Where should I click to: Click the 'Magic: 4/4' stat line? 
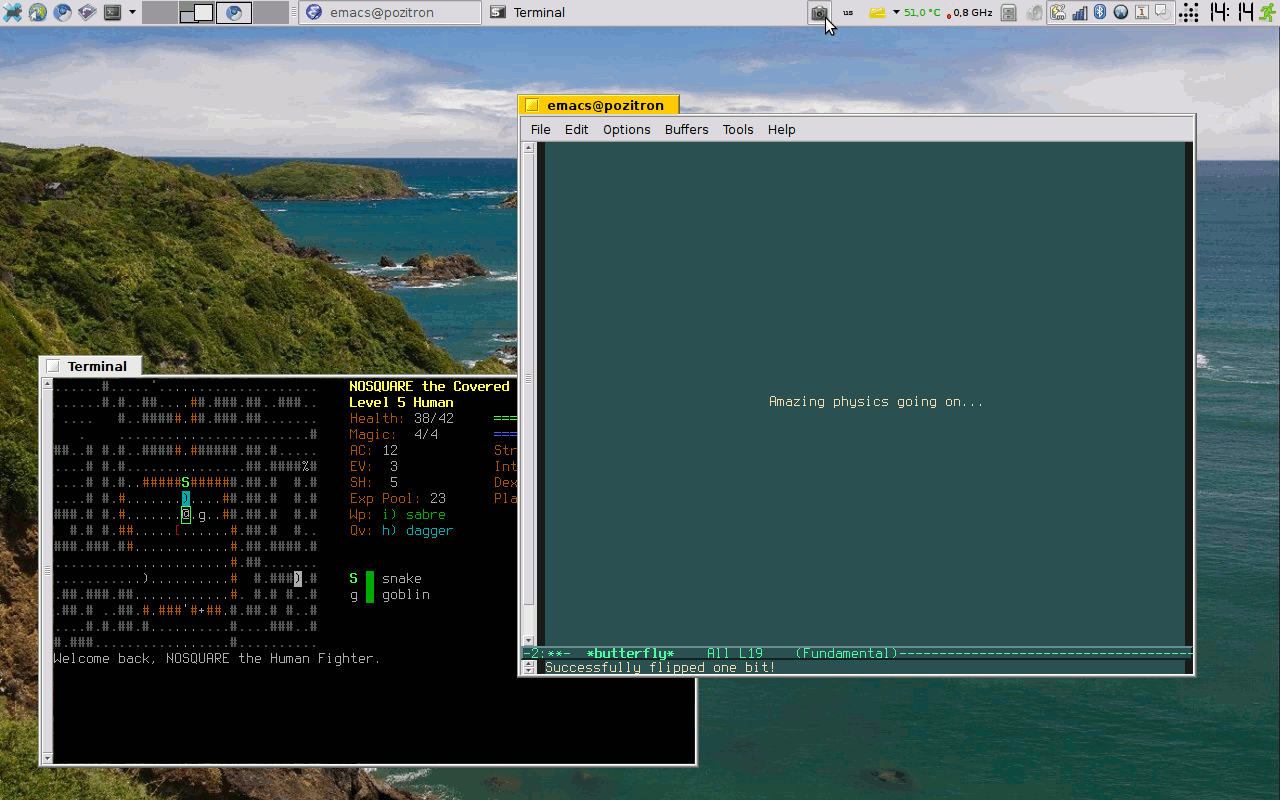click(394, 435)
